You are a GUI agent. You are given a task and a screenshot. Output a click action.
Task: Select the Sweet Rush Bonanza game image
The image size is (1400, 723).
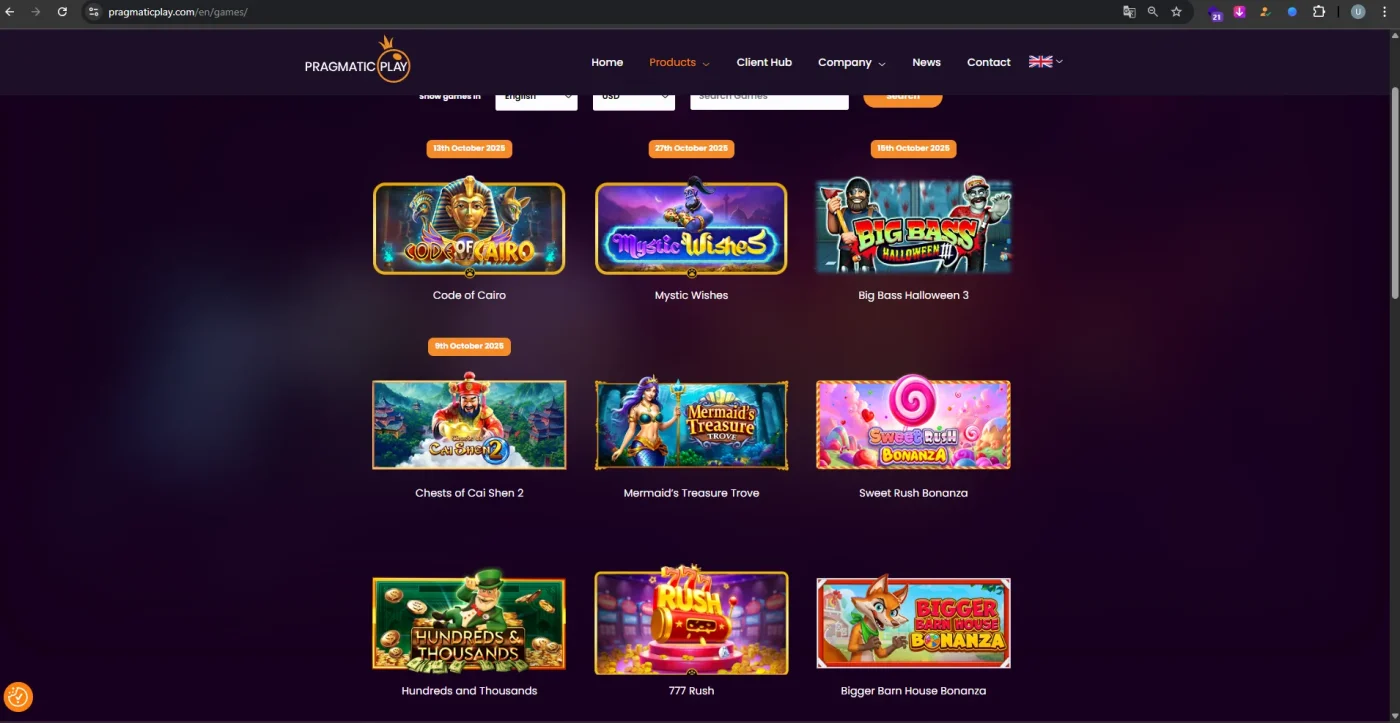click(x=913, y=424)
